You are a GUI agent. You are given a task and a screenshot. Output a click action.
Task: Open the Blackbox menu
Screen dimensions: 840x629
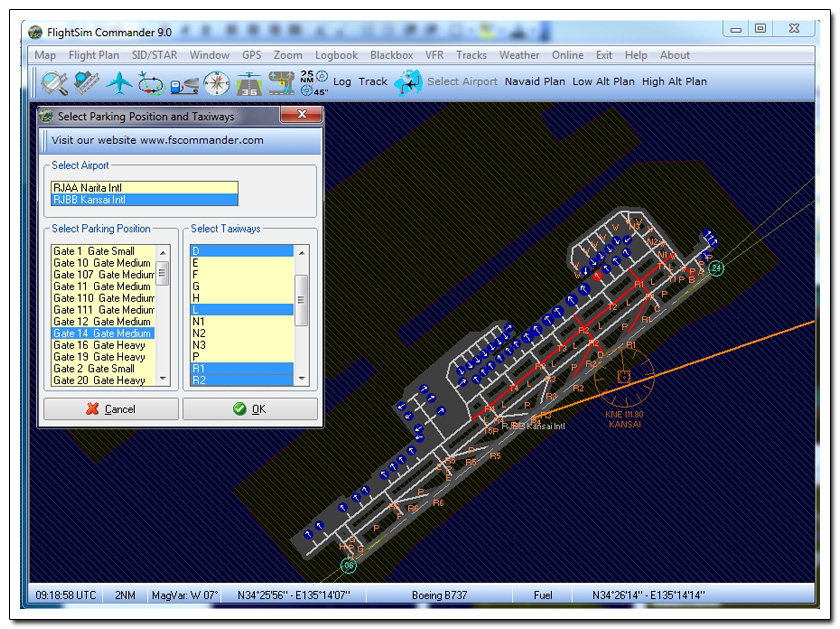pos(392,55)
